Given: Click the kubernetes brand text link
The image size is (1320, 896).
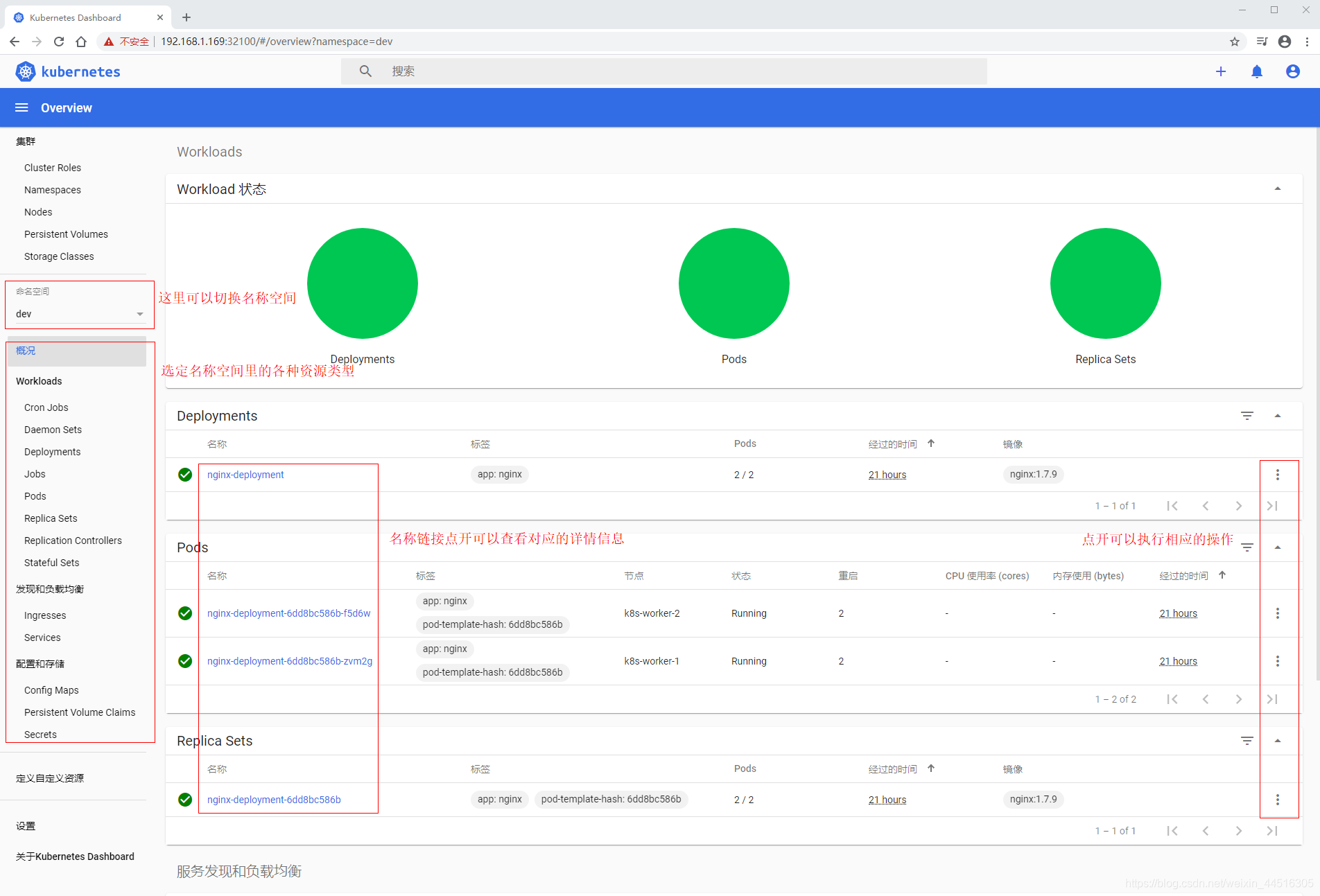Looking at the screenshot, I should pyautogui.click(x=80, y=71).
